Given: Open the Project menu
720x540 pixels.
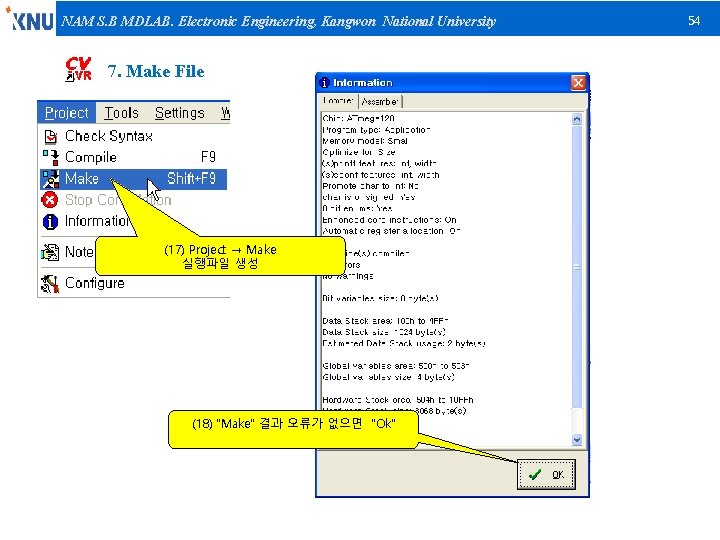Looking at the screenshot, I should 67,112.
